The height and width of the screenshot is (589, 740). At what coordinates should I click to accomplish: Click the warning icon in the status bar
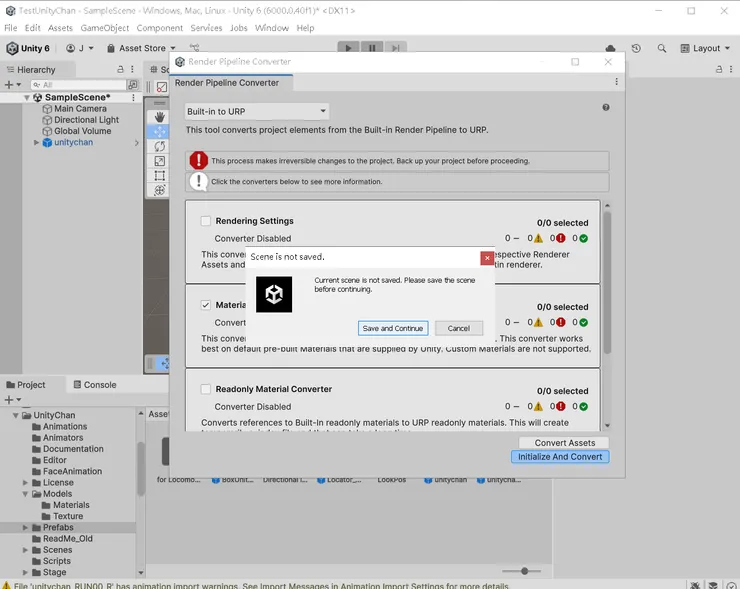point(7,585)
